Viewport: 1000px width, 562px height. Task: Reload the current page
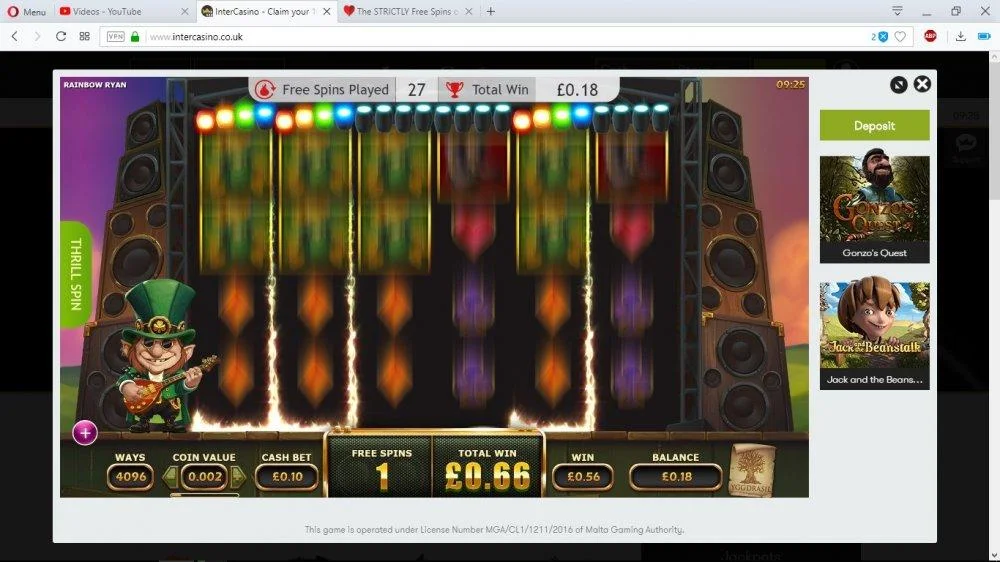pos(61,36)
